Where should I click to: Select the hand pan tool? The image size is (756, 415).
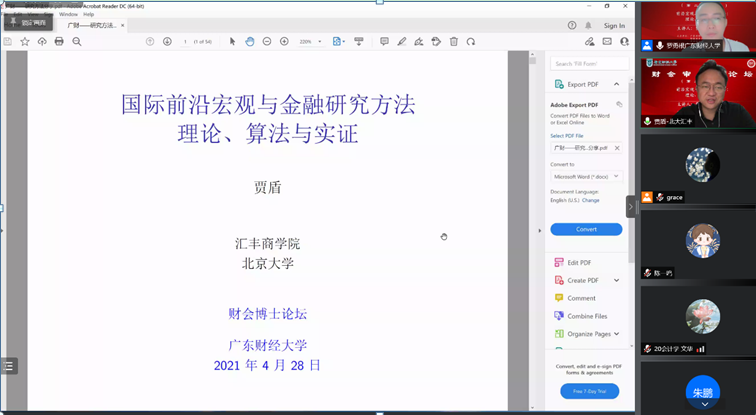tap(250, 41)
